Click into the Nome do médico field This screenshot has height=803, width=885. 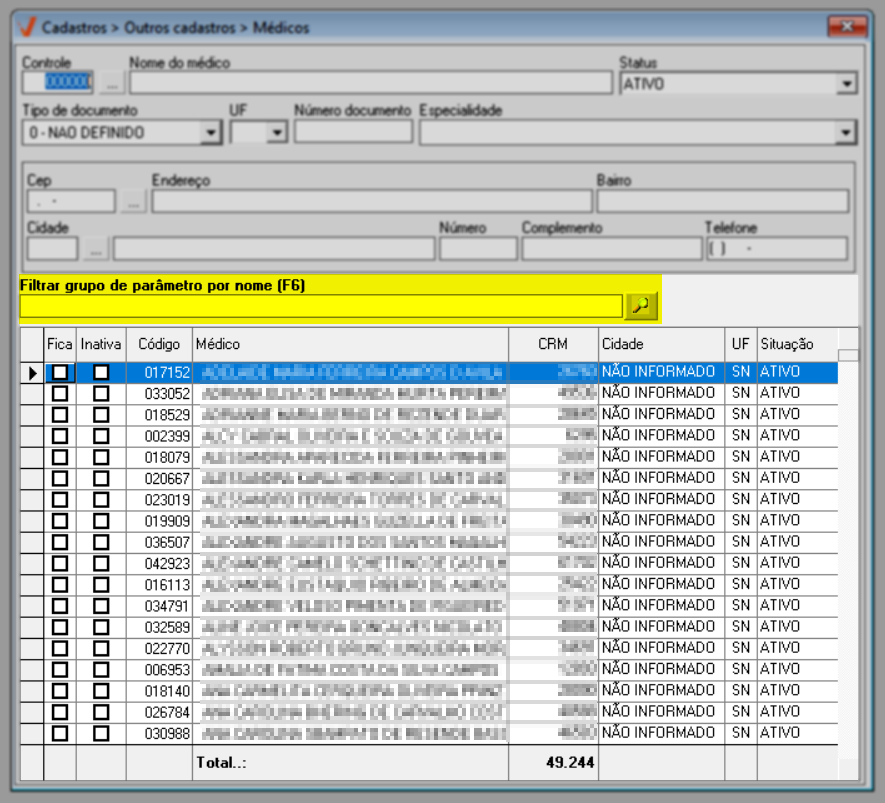(370, 82)
